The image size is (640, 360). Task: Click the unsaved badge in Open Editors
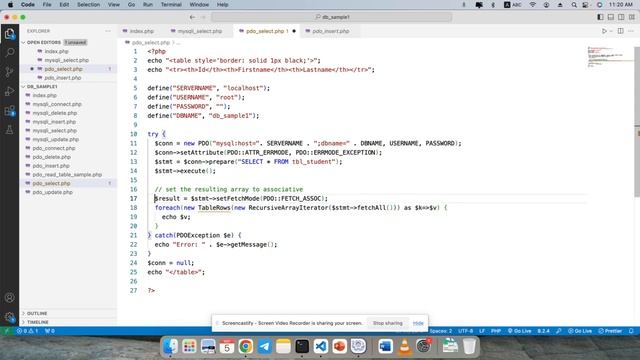click(76, 42)
